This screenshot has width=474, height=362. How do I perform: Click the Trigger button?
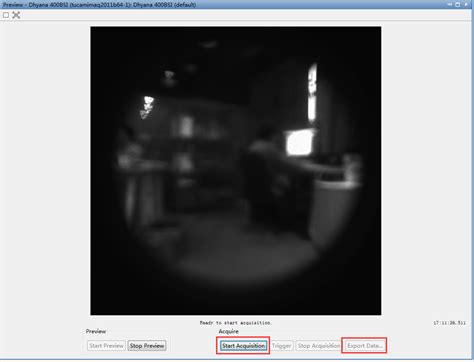click(282, 346)
